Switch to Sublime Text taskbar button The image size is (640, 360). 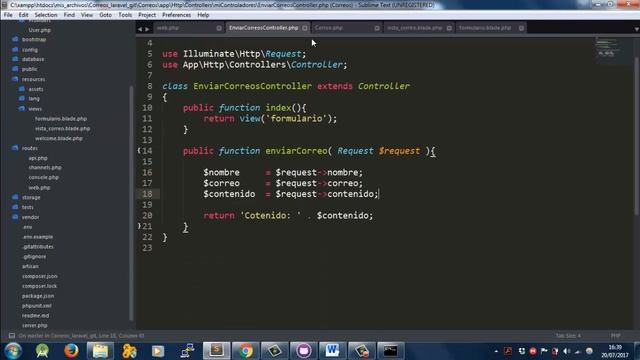[x=216, y=351]
